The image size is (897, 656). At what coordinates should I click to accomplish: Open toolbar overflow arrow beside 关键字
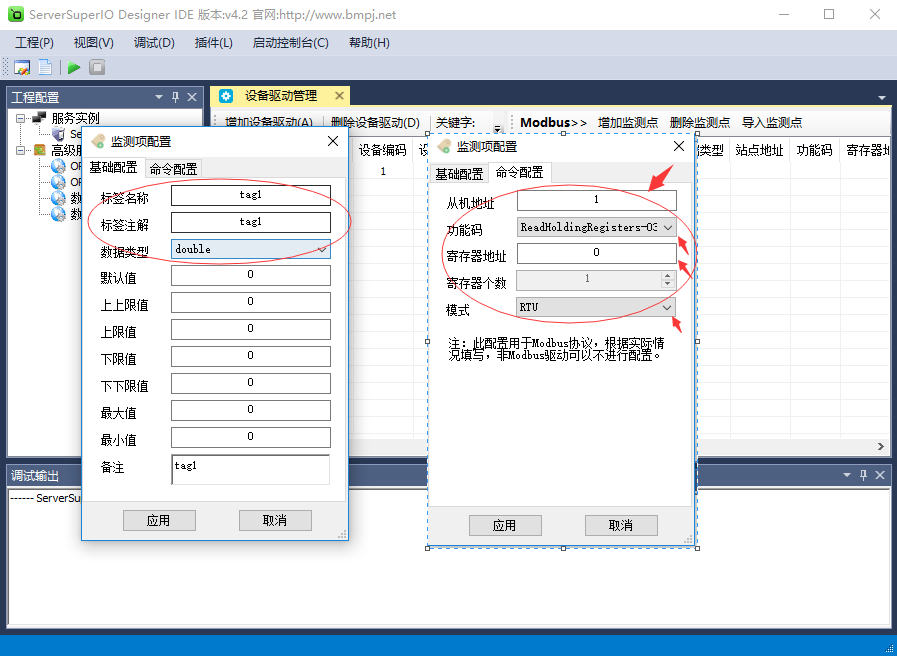tap(497, 129)
